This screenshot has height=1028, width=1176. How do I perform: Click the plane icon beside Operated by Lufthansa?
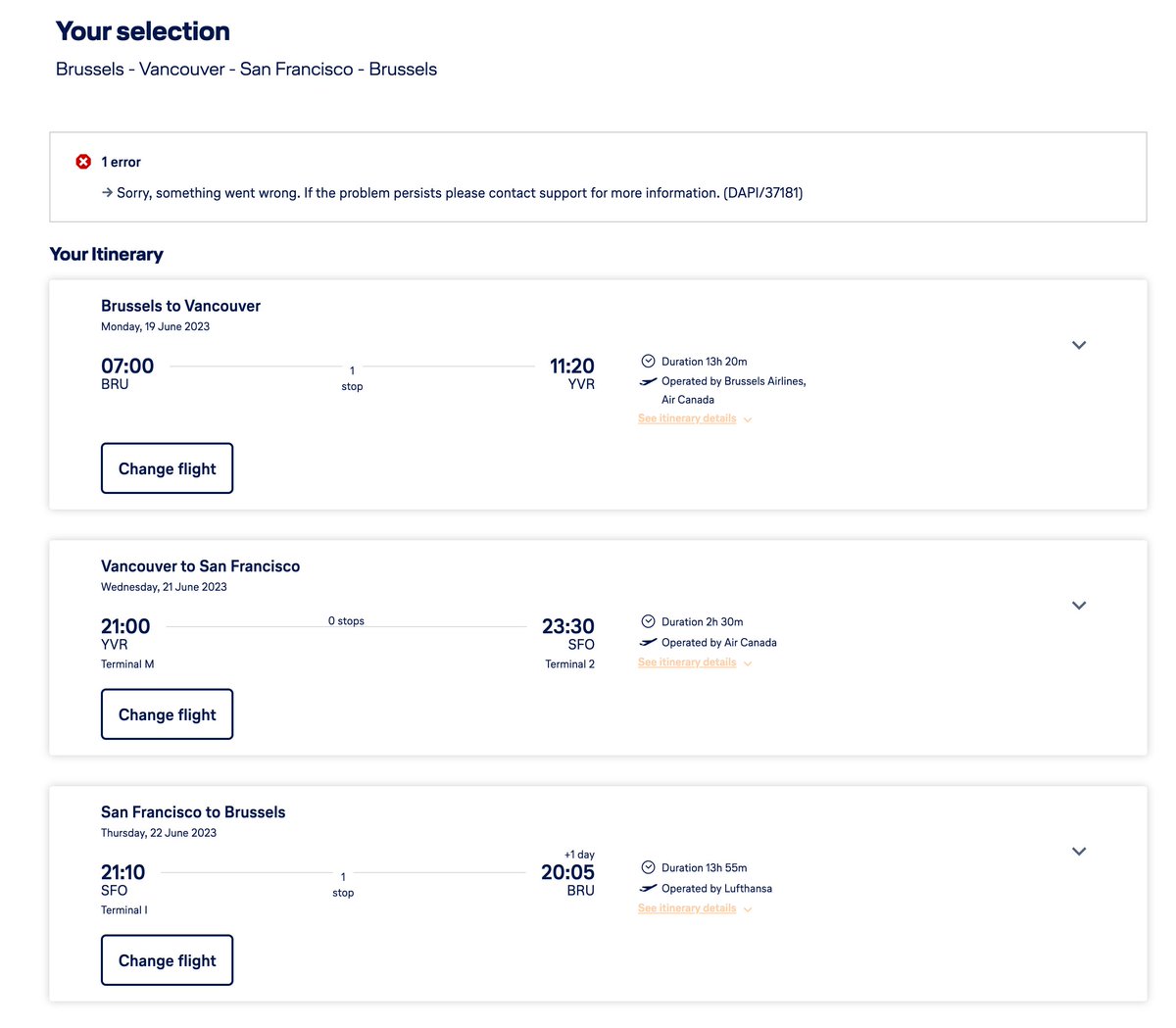(648, 889)
